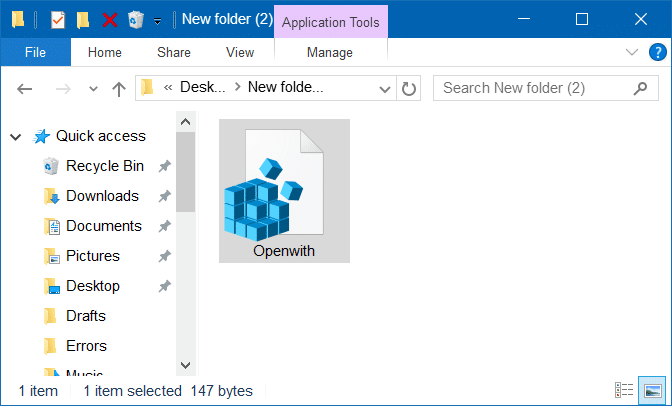
Task: Switch to the View ribbon tab
Action: click(240, 52)
